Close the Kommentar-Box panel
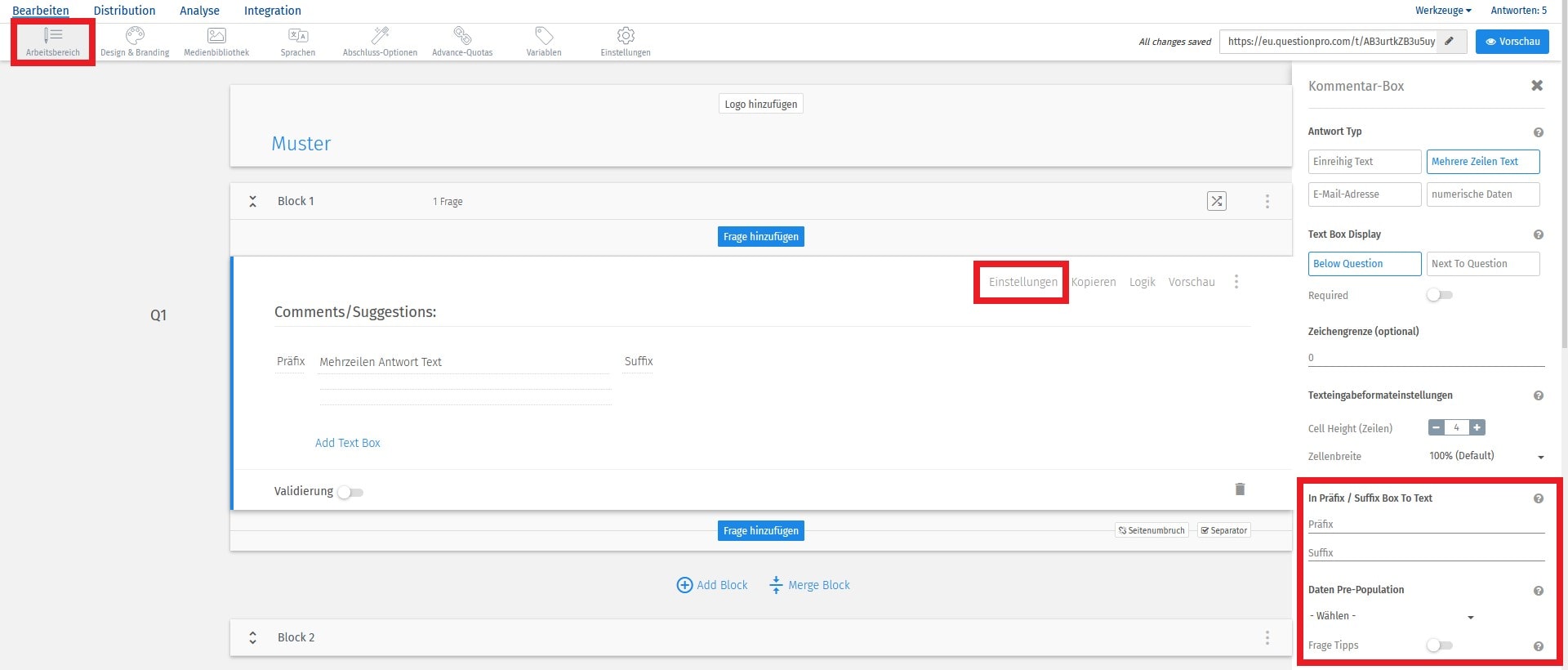The width and height of the screenshot is (1568, 670). [1537, 86]
